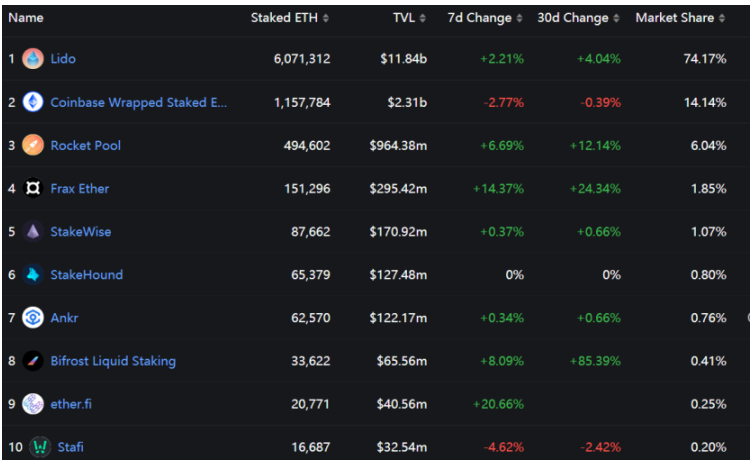754x467 pixels.
Task: Click the StakeWise pyramid logo
Action: point(33,231)
